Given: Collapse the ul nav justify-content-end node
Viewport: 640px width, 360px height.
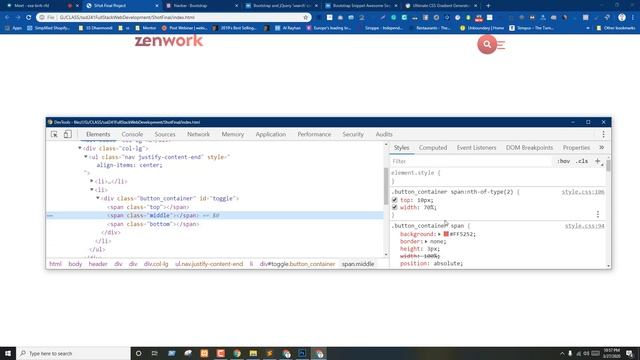Looking at the screenshot, I should (86, 157).
